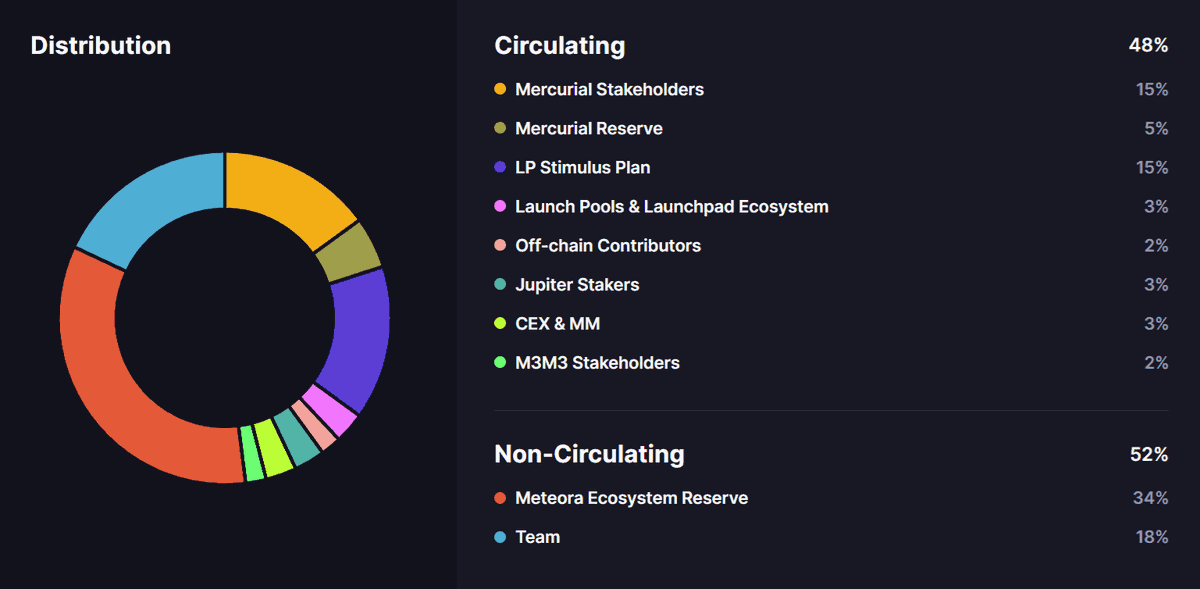Click the purple LP Stimulus Plan dot

pos(500,168)
